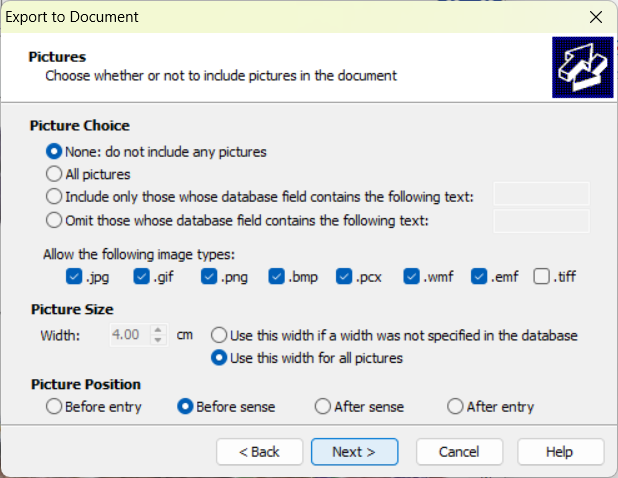Image resolution: width=618 pixels, height=478 pixels.
Task: Click the Next > button
Action: (354, 452)
